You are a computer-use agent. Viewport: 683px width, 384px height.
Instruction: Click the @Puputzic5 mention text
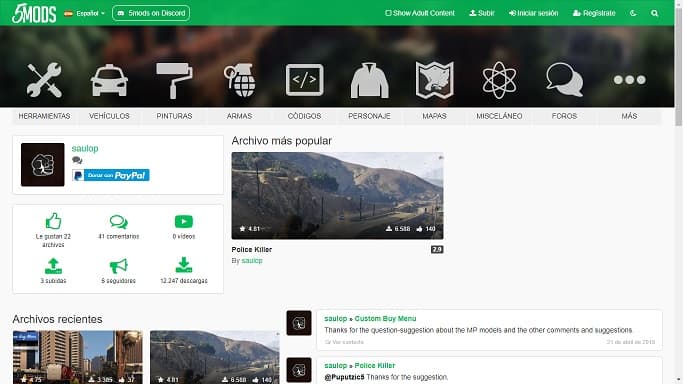pyautogui.click(x=344, y=377)
